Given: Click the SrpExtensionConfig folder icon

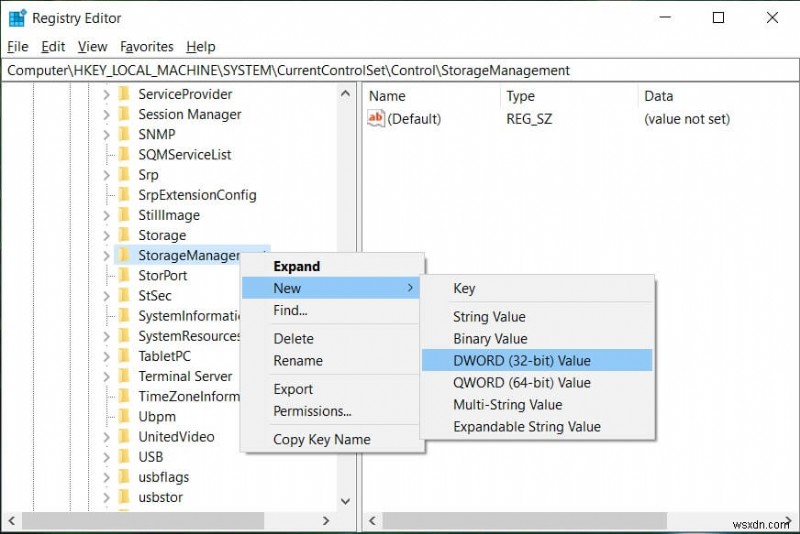Looking at the screenshot, I should (x=124, y=195).
